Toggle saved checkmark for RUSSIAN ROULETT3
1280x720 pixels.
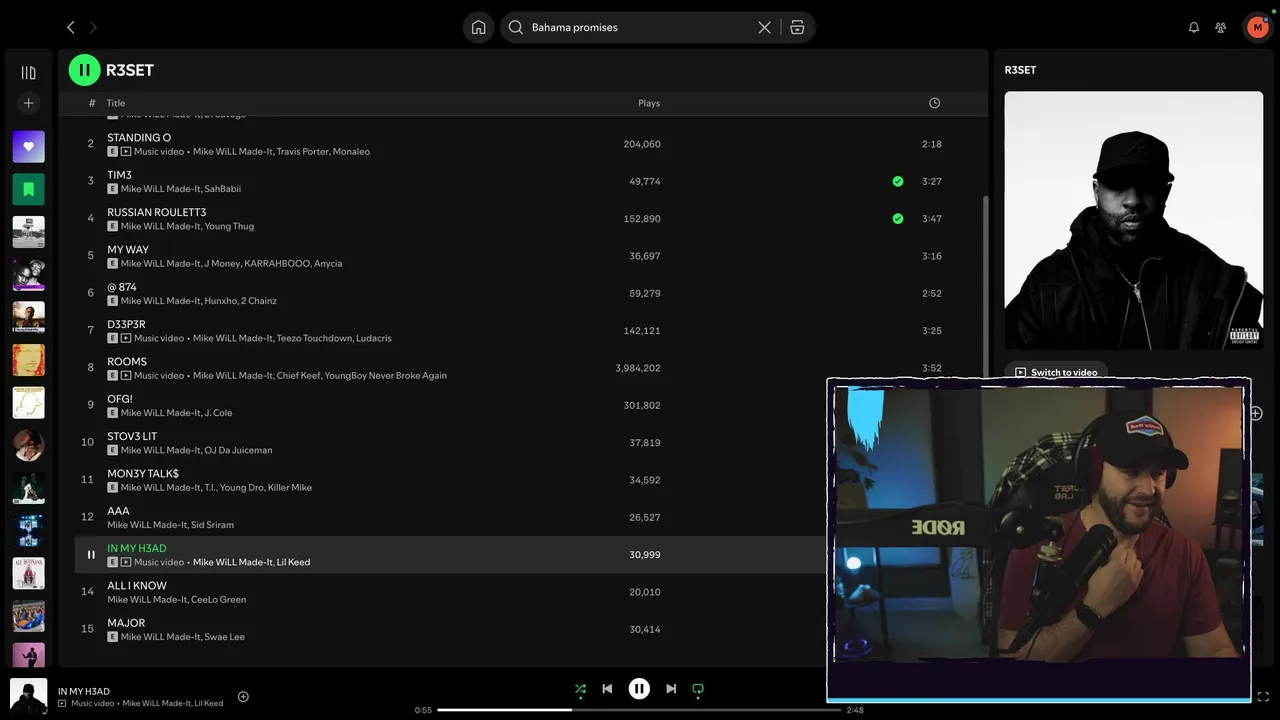(x=898, y=218)
